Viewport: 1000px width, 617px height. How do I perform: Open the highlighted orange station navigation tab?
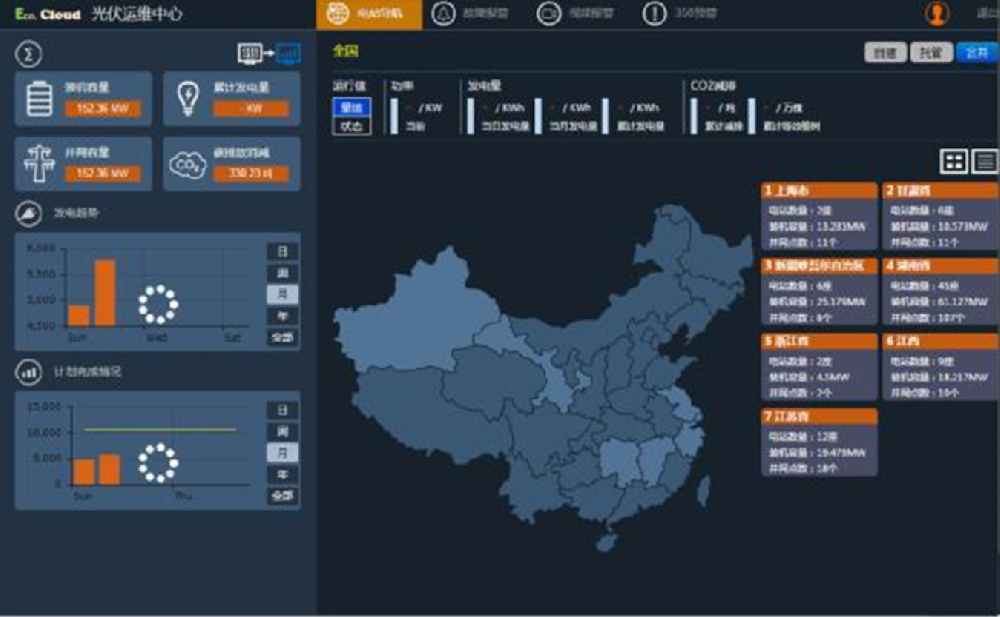[369, 14]
